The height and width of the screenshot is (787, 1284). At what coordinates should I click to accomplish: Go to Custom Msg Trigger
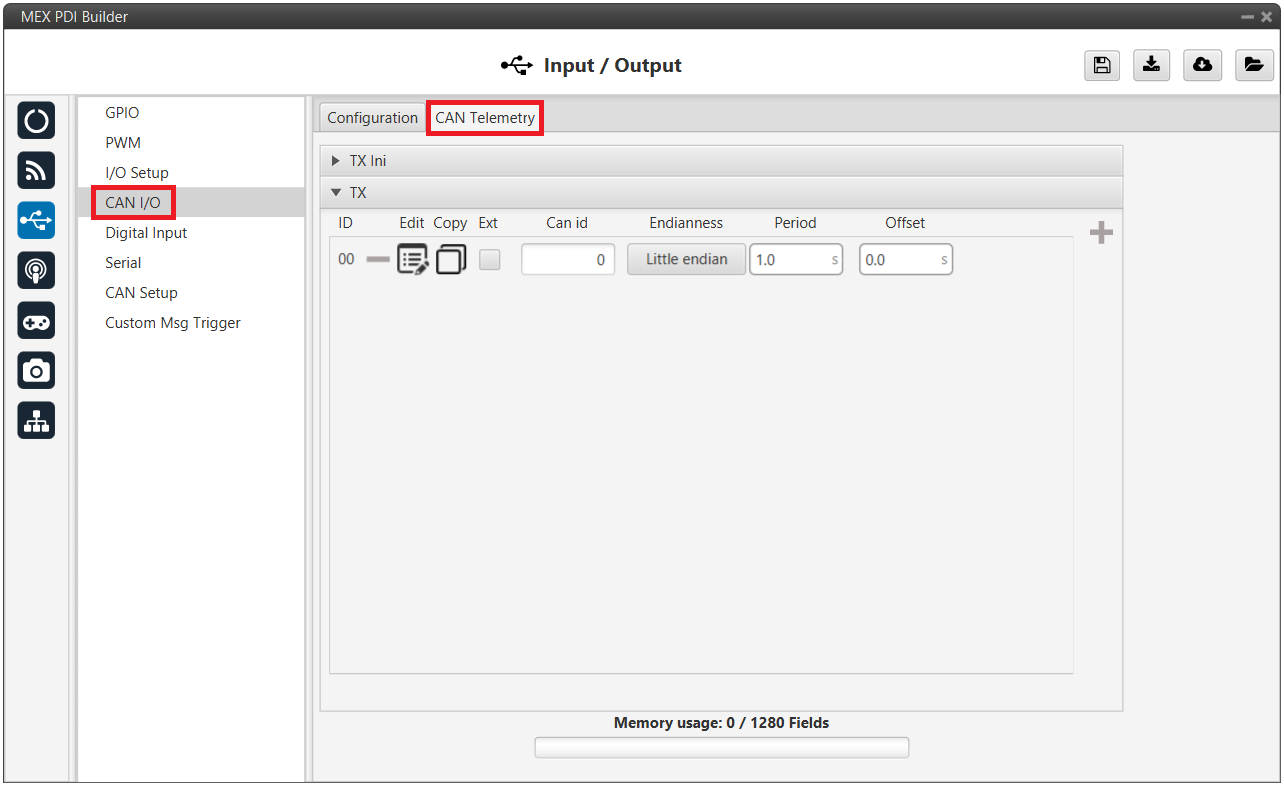[173, 323]
